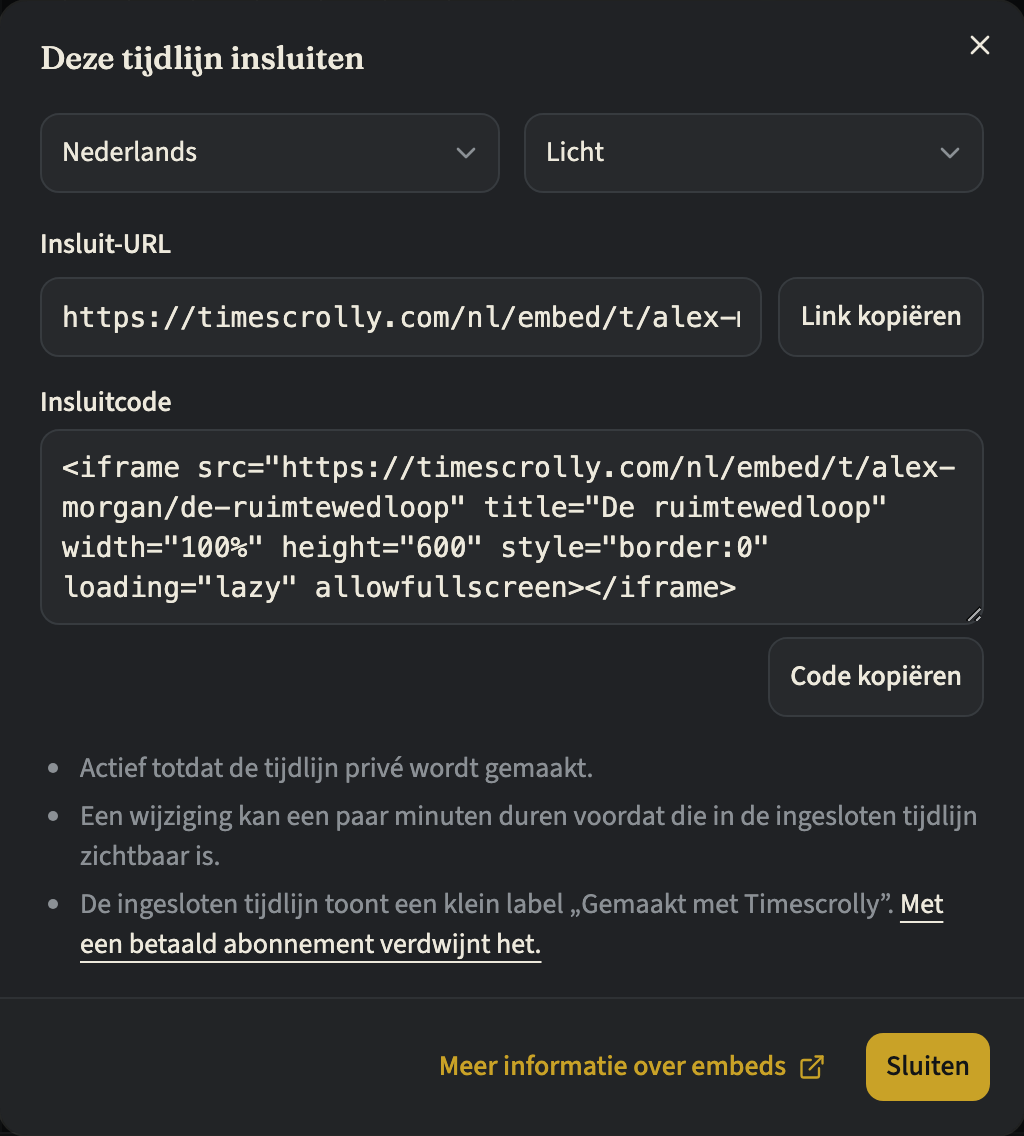The image size is (1024, 1136).
Task: Click the Link kopiëren button
Action: pyautogui.click(x=881, y=317)
